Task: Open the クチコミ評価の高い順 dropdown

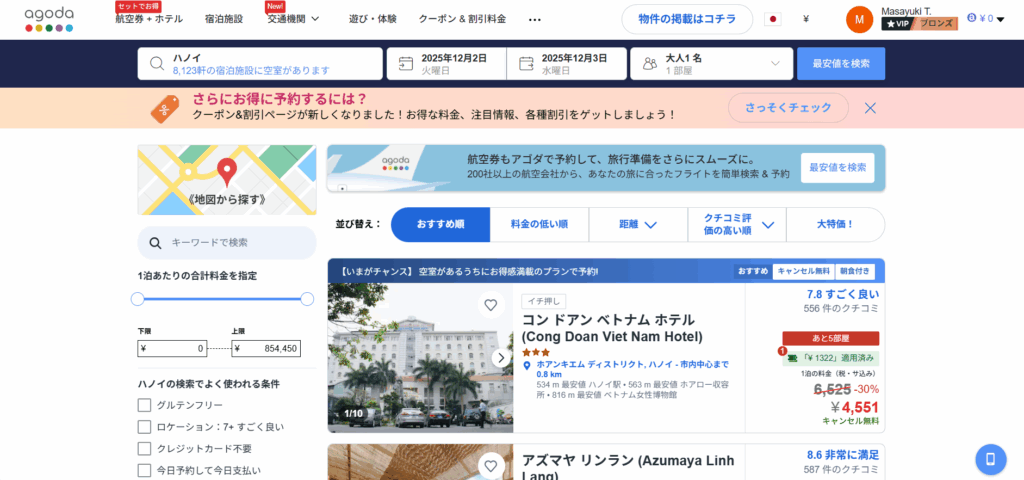Action: [x=736, y=225]
